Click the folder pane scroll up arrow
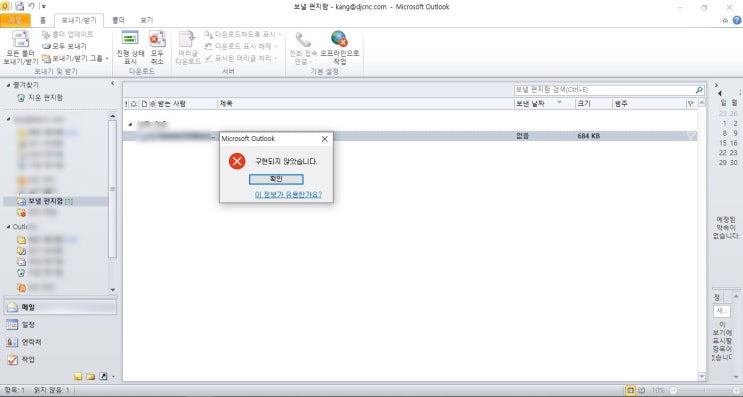Image resolution: width=743 pixels, height=397 pixels. point(112,116)
